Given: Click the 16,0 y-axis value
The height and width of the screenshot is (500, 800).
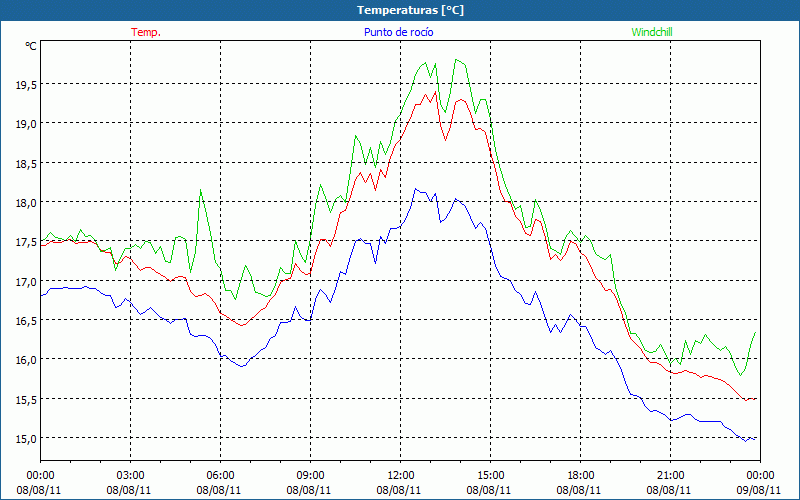Looking at the screenshot, I should (26, 360).
